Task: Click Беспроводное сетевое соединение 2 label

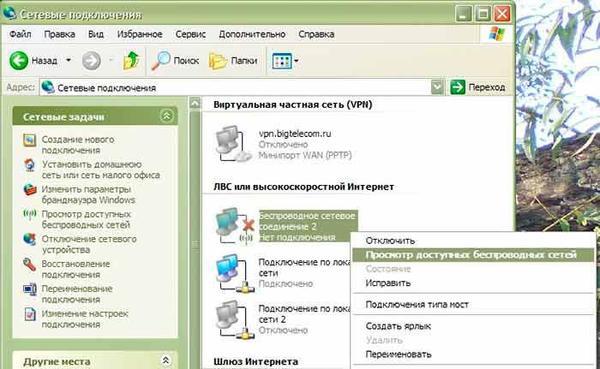Action: [307, 221]
